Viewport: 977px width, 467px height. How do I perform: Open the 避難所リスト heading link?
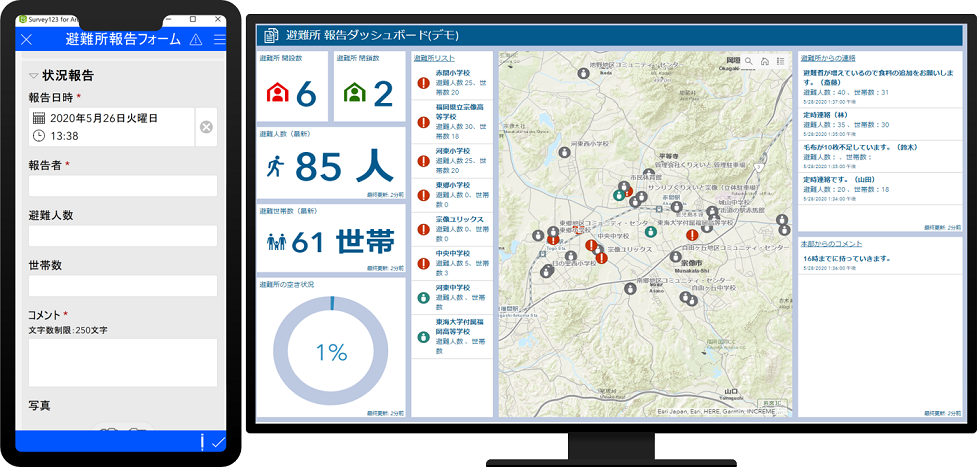click(x=434, y=57)
